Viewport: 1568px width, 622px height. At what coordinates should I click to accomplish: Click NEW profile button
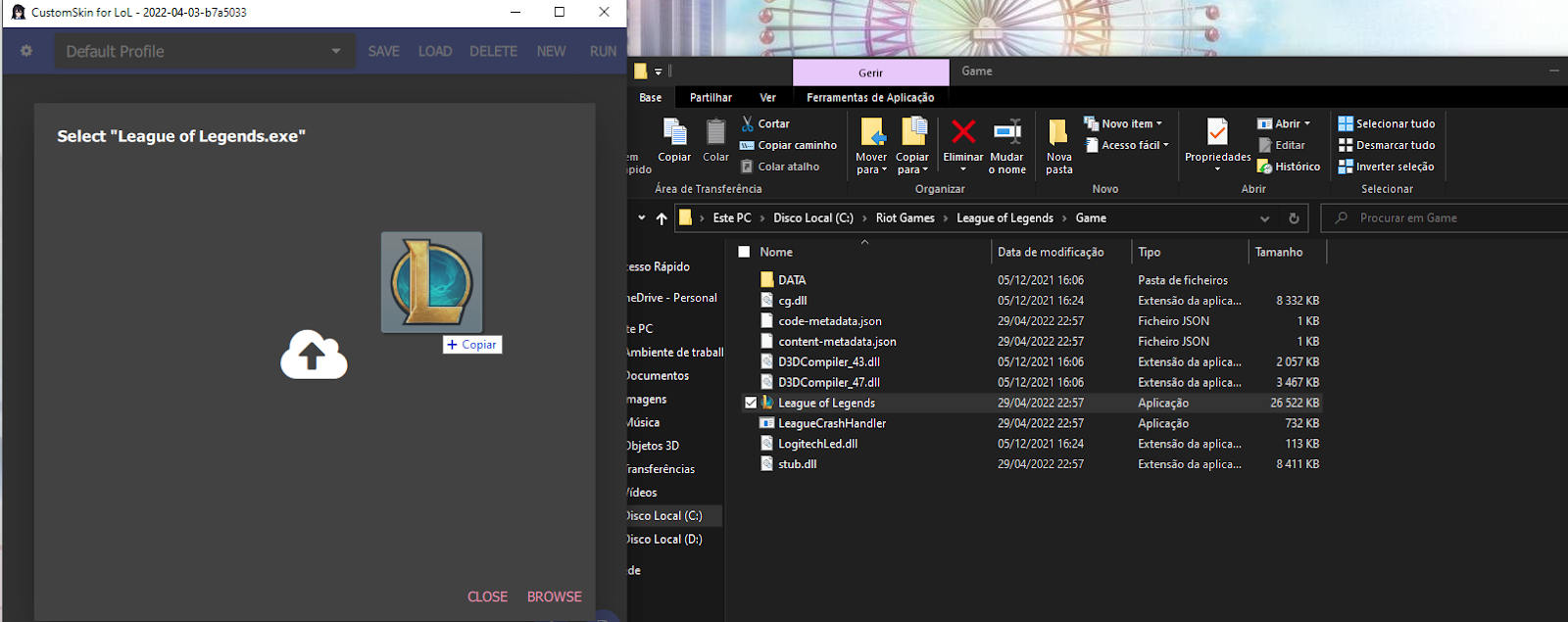coord(551,51)
